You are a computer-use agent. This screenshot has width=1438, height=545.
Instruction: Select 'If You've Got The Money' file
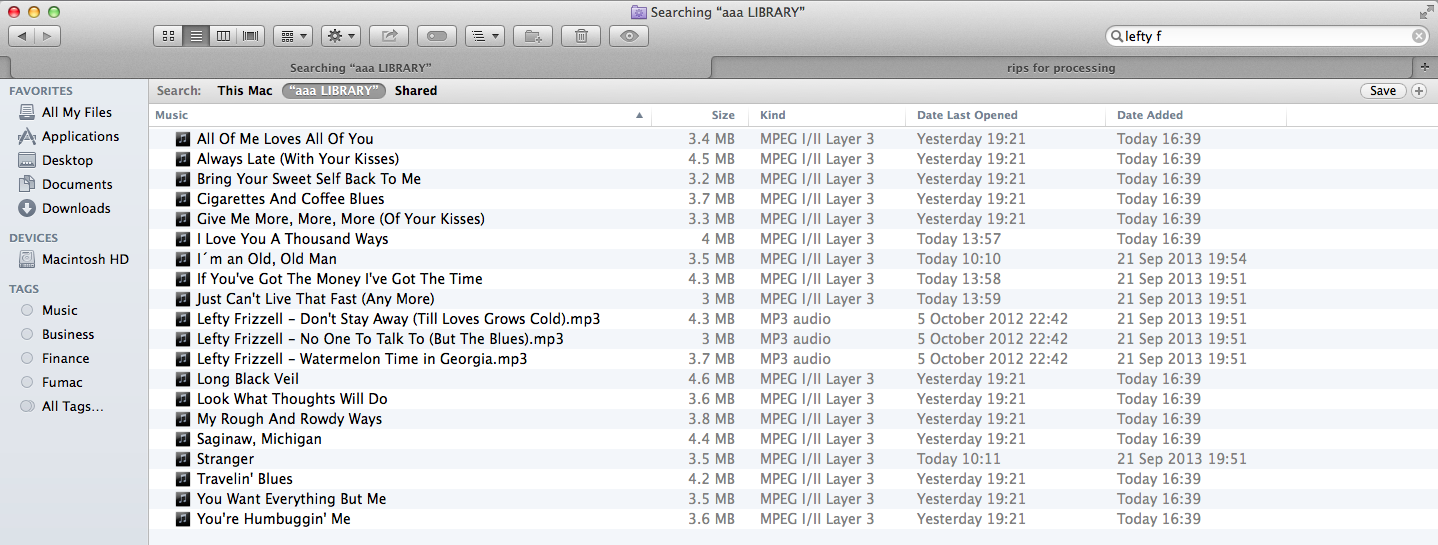click(340, 279)
